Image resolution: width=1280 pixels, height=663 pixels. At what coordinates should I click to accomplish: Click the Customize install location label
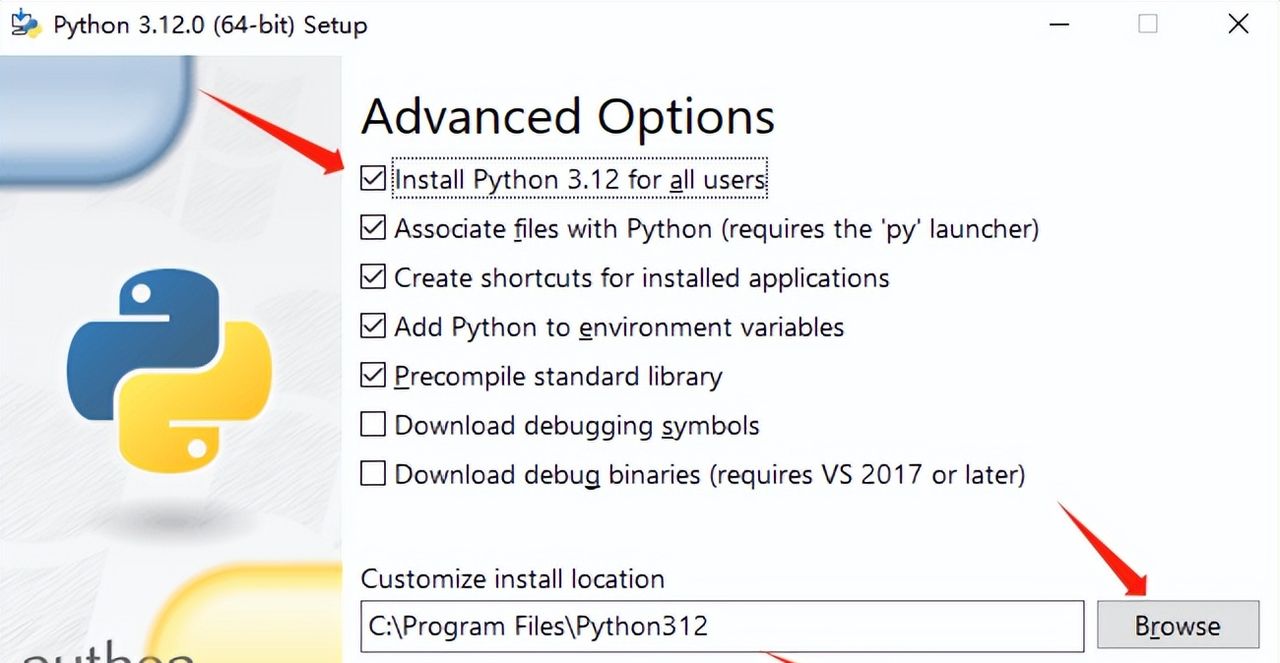click(512, 579)
